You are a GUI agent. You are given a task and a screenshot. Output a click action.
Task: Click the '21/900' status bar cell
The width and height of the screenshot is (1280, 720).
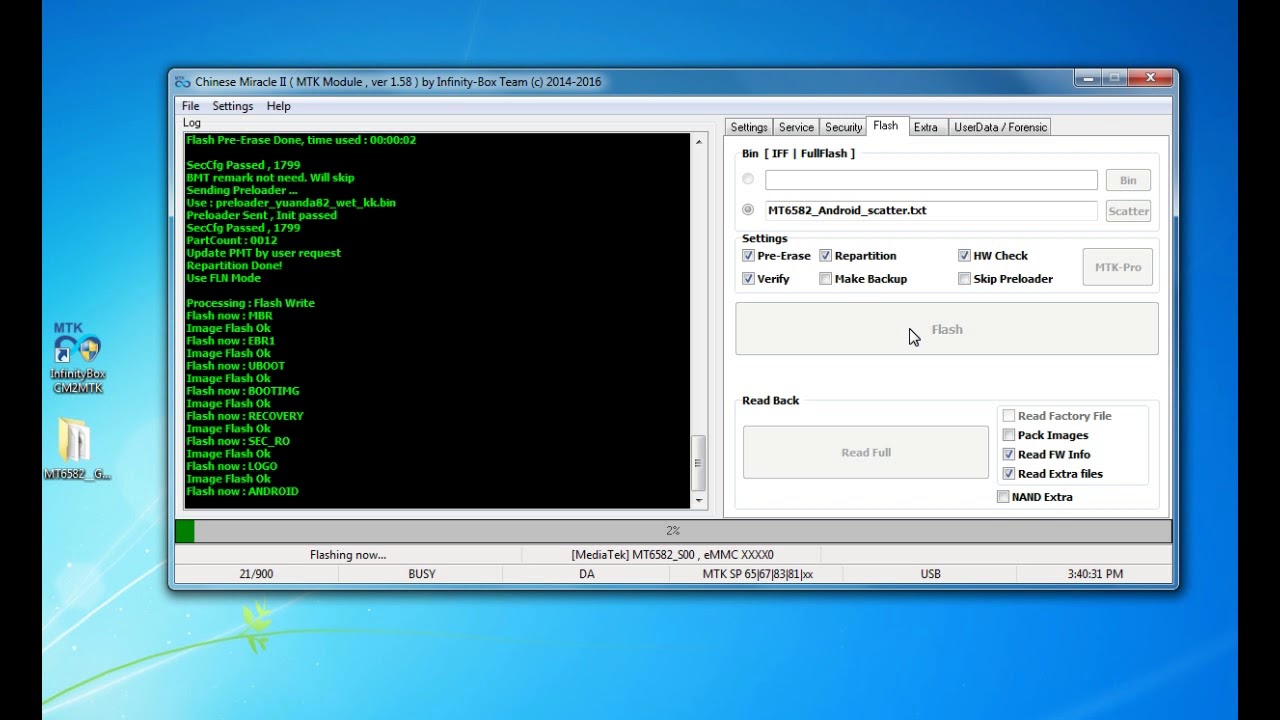tap(256, 574)
